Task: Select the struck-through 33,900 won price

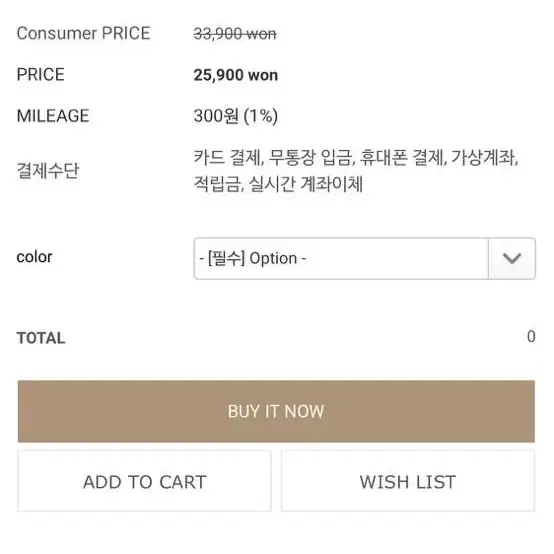Action: [x=235, y=34]
